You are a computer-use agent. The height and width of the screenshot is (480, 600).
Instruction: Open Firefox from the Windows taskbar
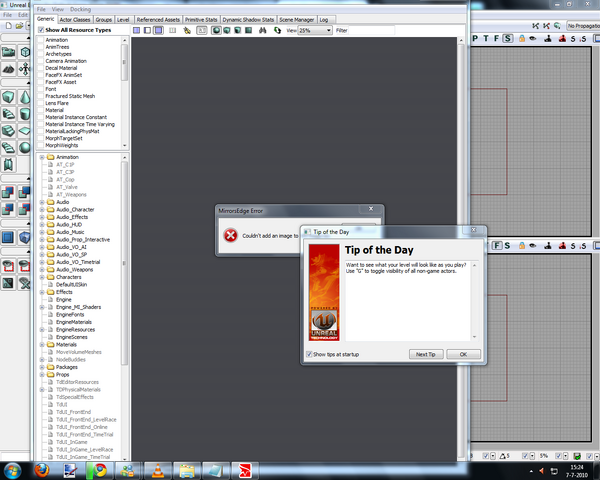tap(42, 470)
